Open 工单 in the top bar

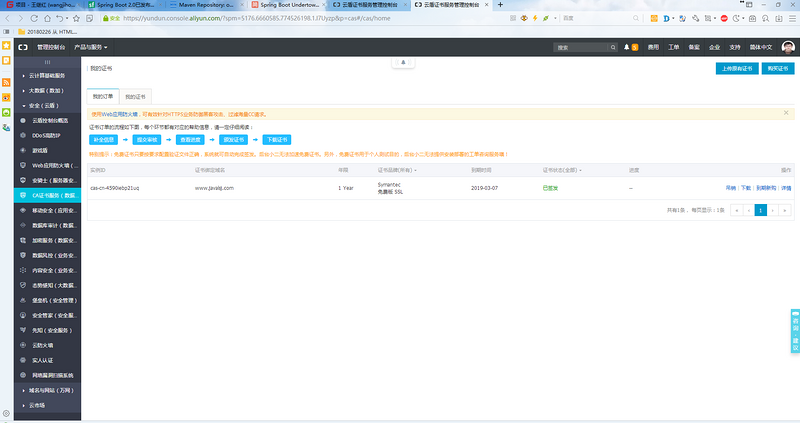(x=673, y=47)
